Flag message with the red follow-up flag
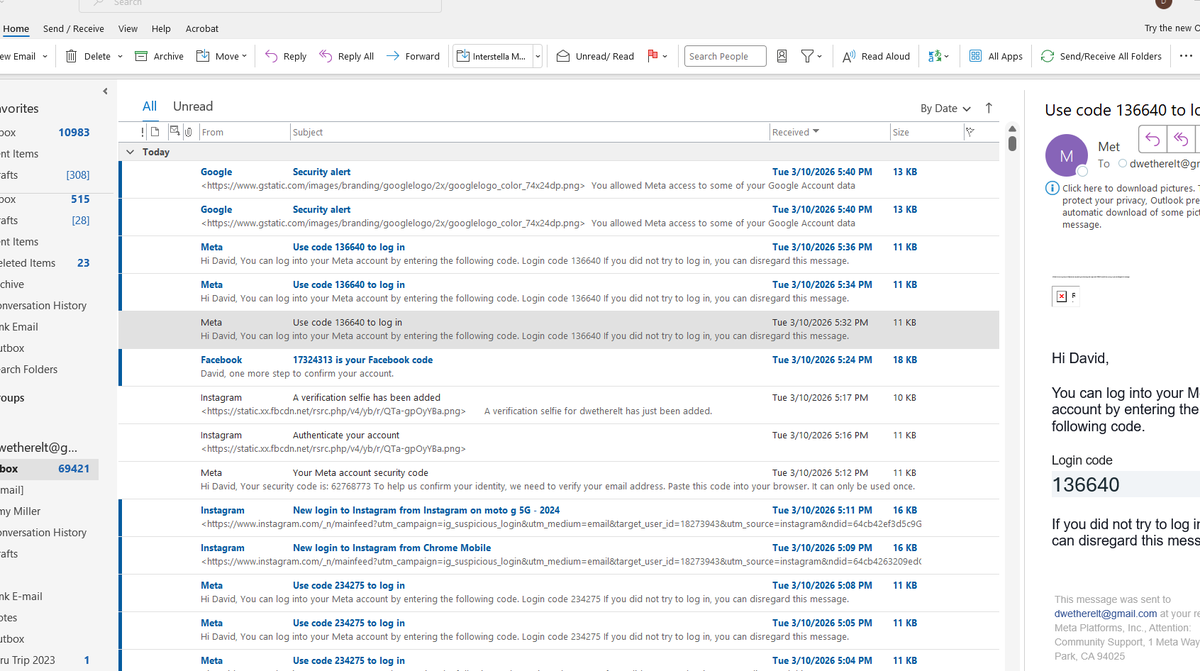 tap(652, 56)
